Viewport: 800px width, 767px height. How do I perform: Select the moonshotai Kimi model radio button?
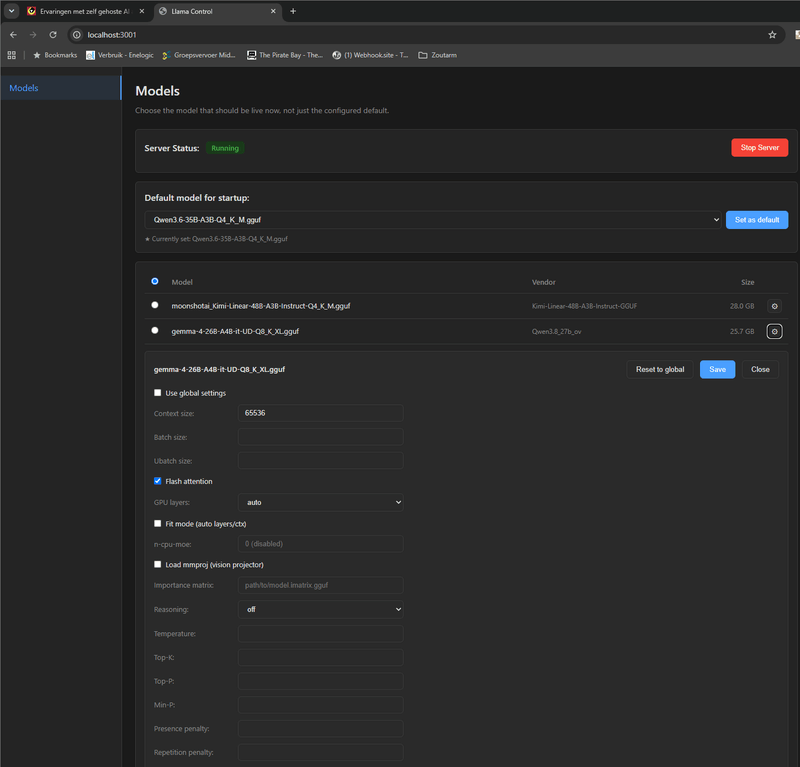pyautogui.click(x=155, y=305)
